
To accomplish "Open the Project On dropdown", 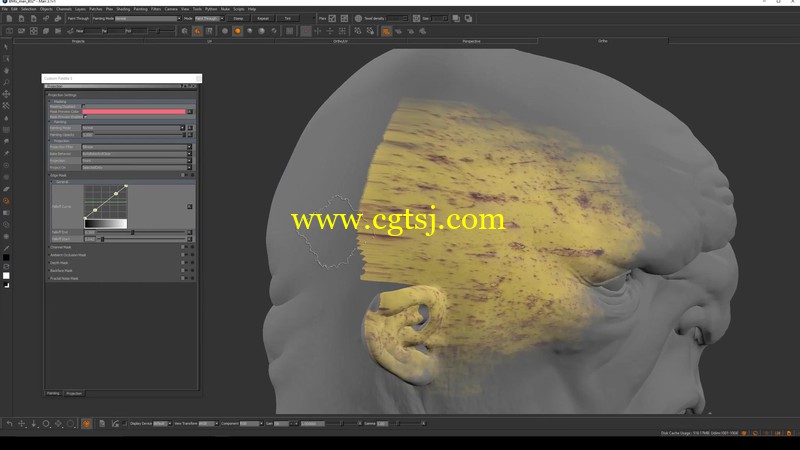I will coord(137,167).
